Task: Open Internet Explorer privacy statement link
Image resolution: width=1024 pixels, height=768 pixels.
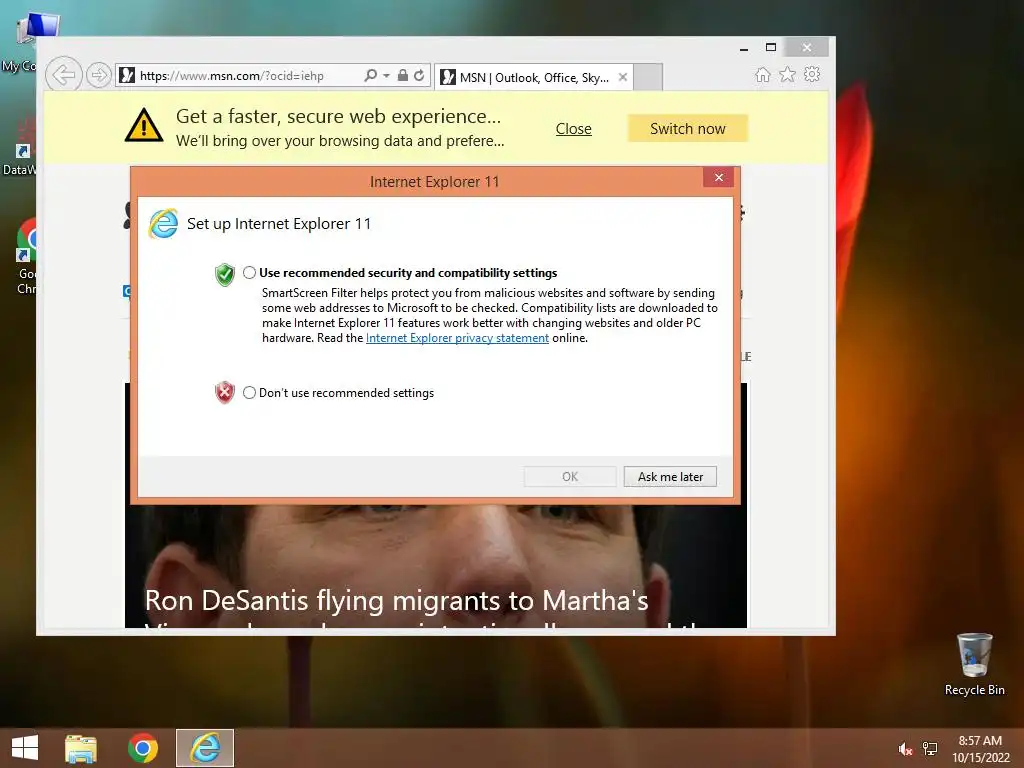Action: [x=457, y=338]
